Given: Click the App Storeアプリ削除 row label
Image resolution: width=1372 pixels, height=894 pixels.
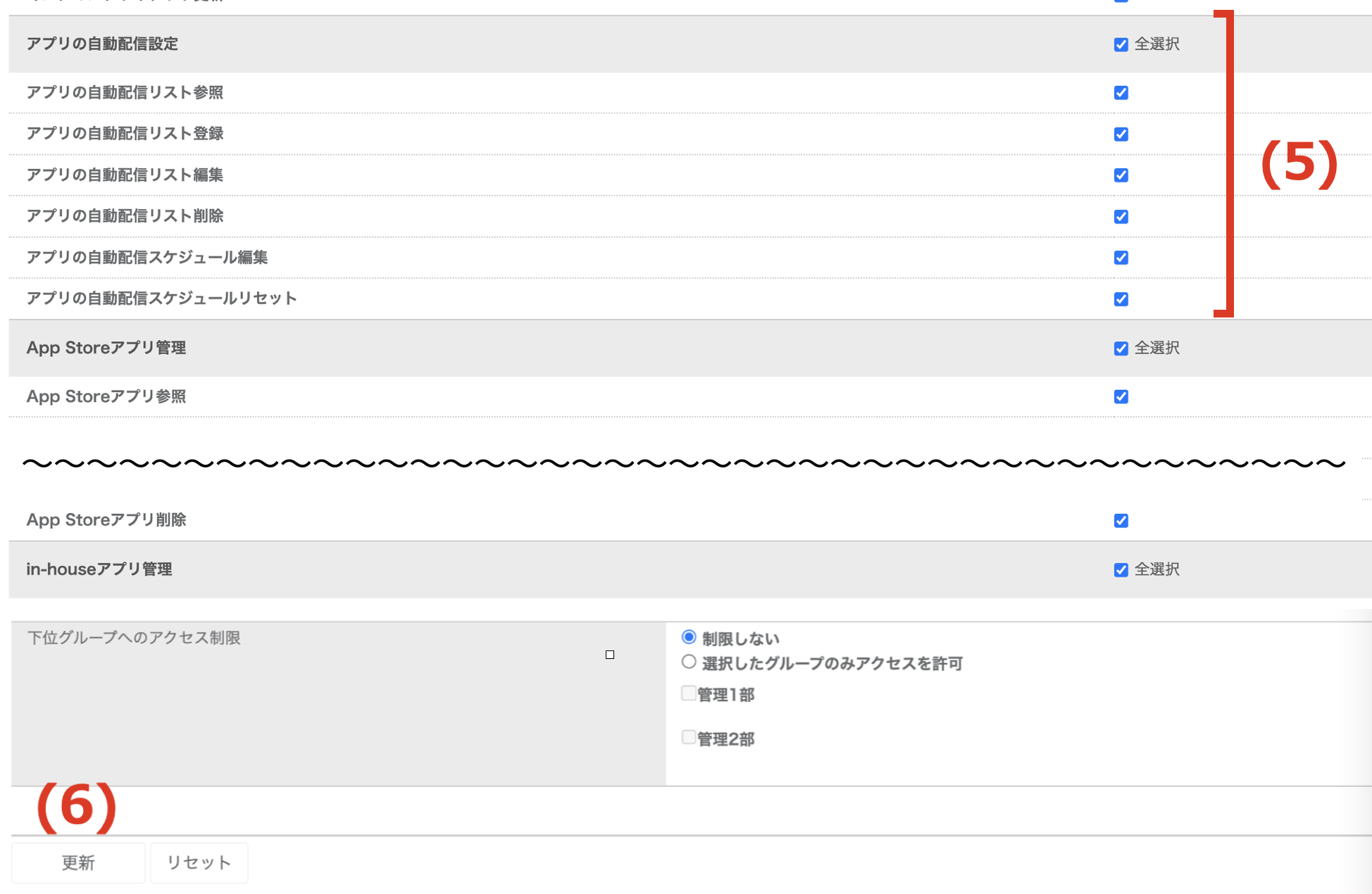Looking at the screenshot, I should [x=106, y=520].
